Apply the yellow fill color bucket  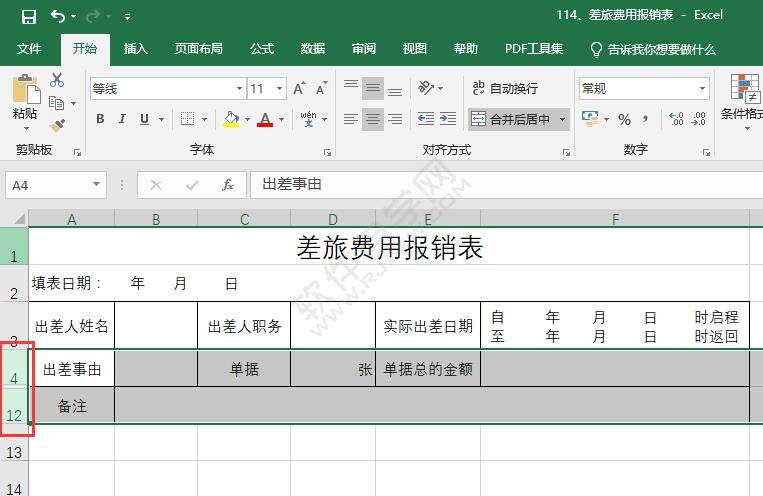point(231,119)
